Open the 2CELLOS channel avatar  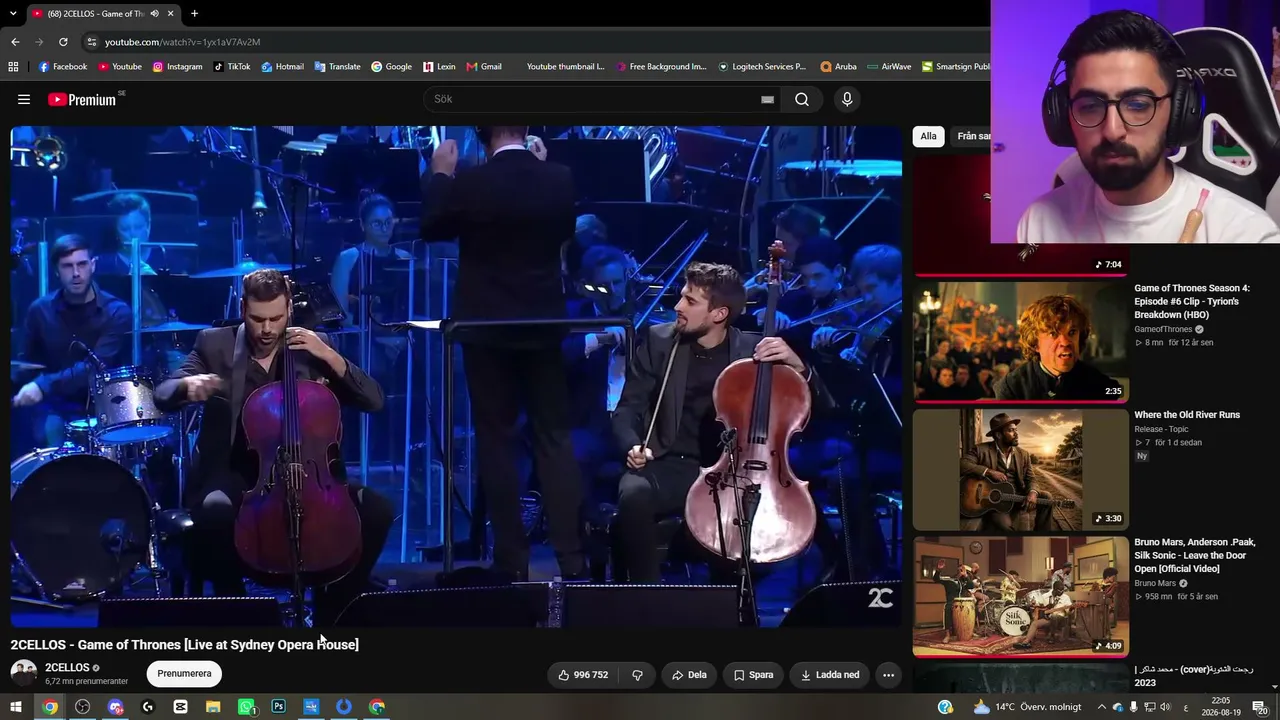24,673
